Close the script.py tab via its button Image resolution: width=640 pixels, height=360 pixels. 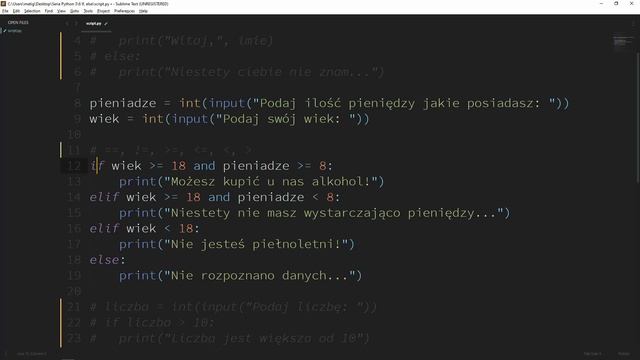coord(106,24)
